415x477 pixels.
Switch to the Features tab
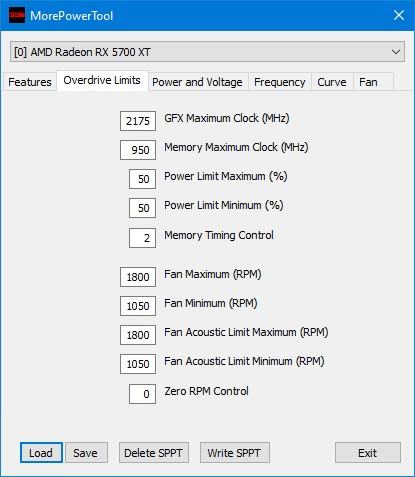pyautogui.click(x=30, y=82)
